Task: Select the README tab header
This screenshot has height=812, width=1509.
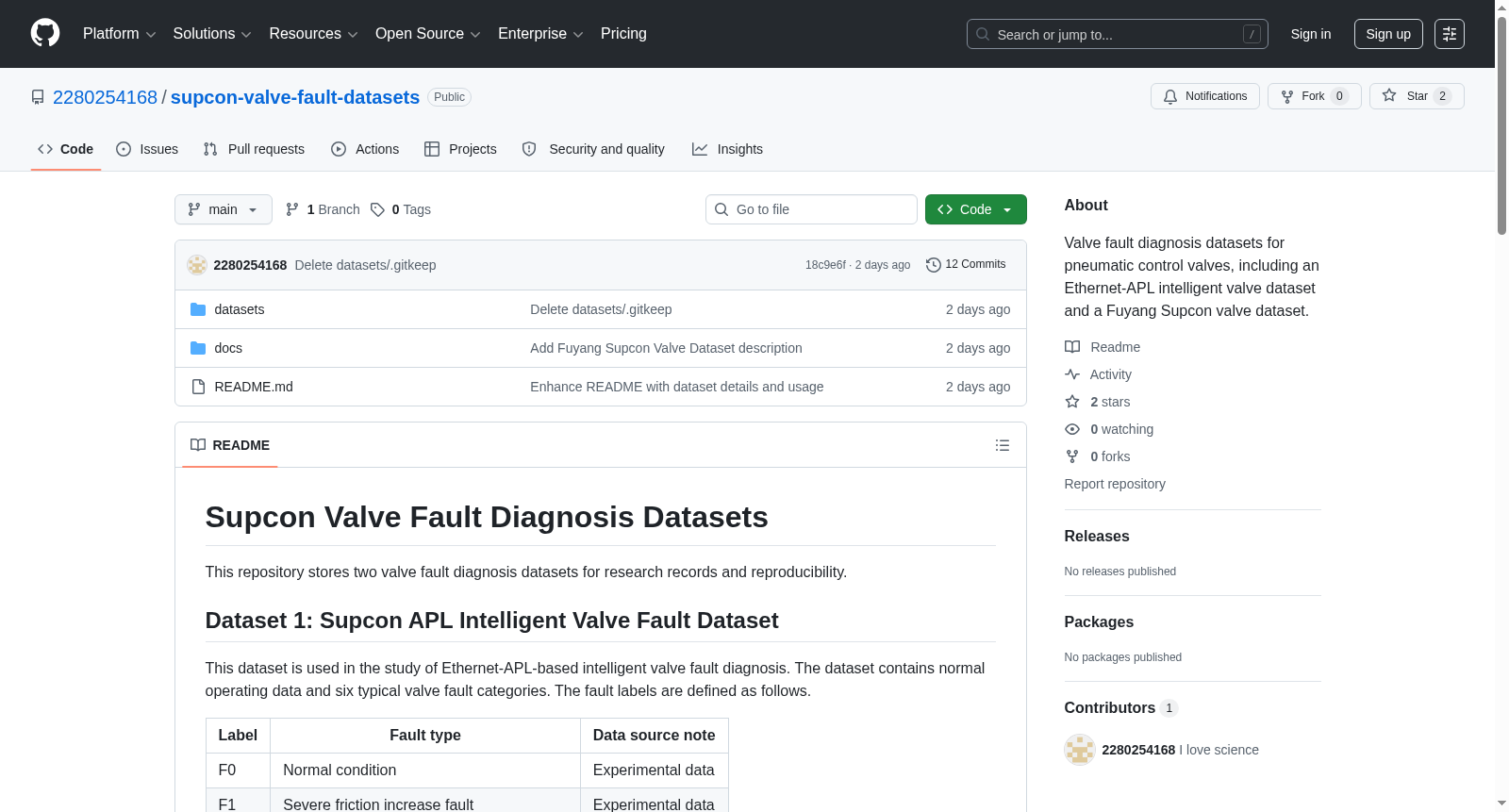Action: [x=230, y=445]
